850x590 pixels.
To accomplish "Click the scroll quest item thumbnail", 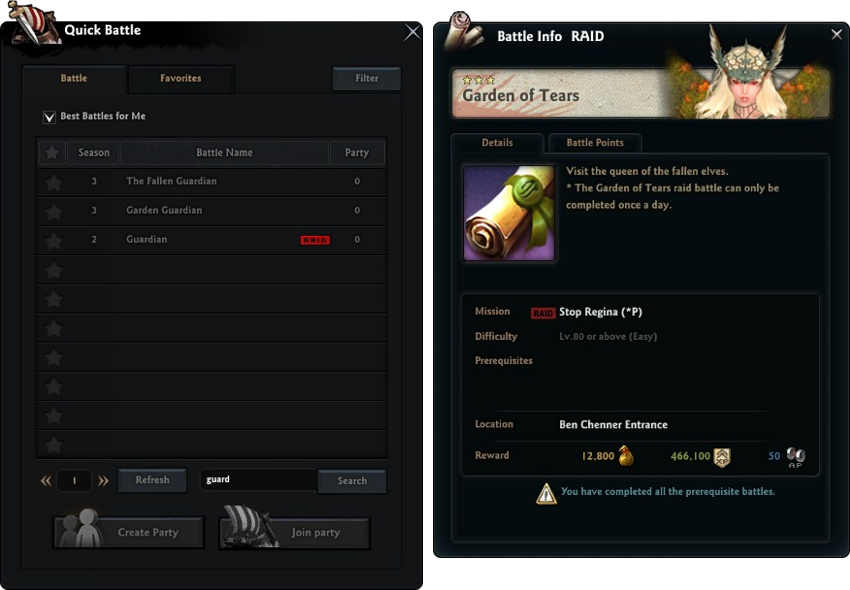I will [x=509, y=213].
